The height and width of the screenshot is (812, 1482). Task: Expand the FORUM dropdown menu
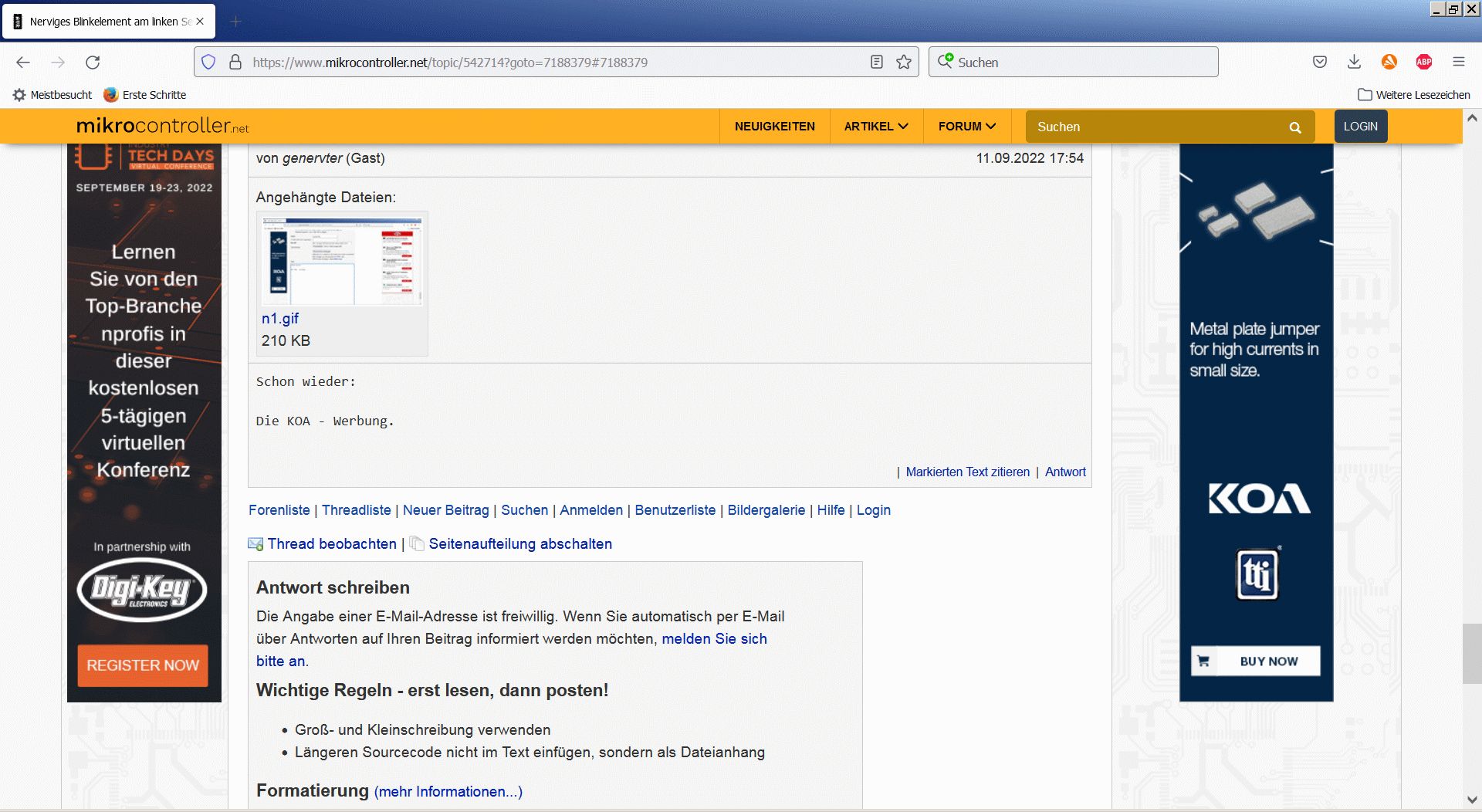coord(966,127)
